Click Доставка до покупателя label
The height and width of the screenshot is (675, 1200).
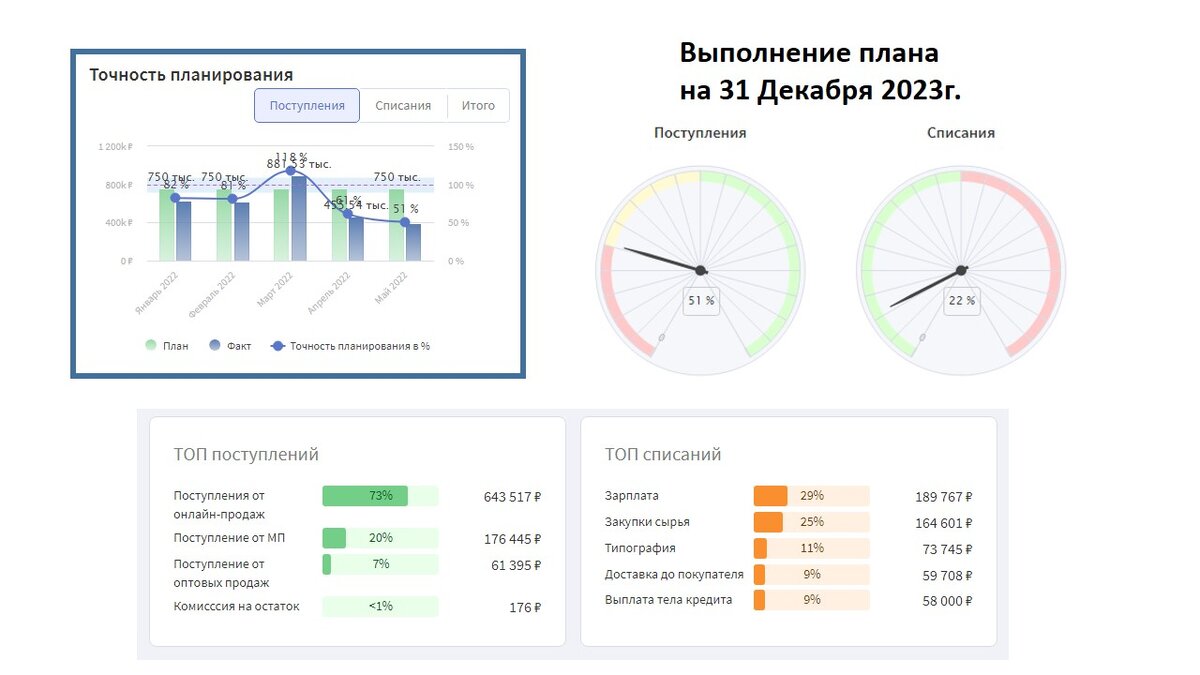tap(674, 574)
